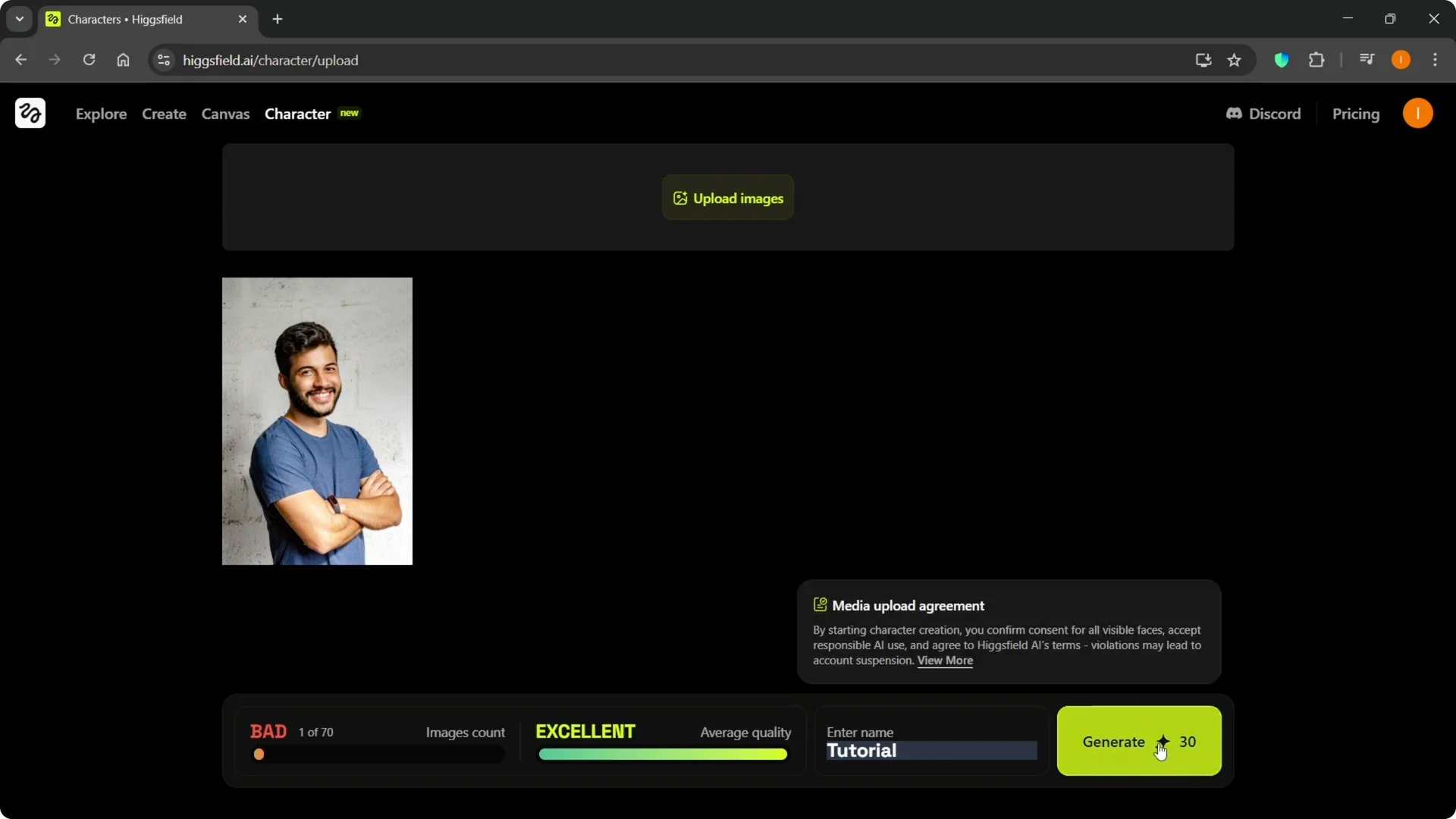This screenshot has width=1456, height=819.
Task: Switch to the Character section in navigation
Action: pos(298,114)
